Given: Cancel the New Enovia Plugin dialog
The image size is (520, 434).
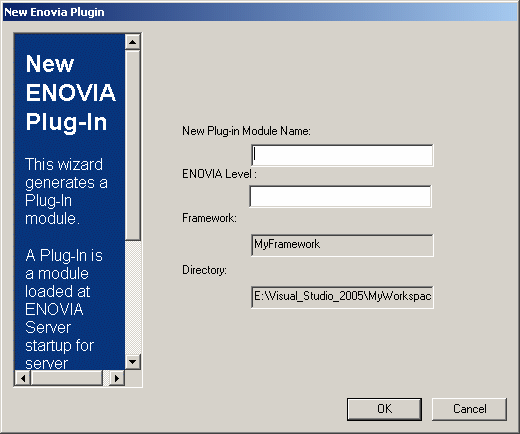Looking at the screenshot, I should [469, 409].
